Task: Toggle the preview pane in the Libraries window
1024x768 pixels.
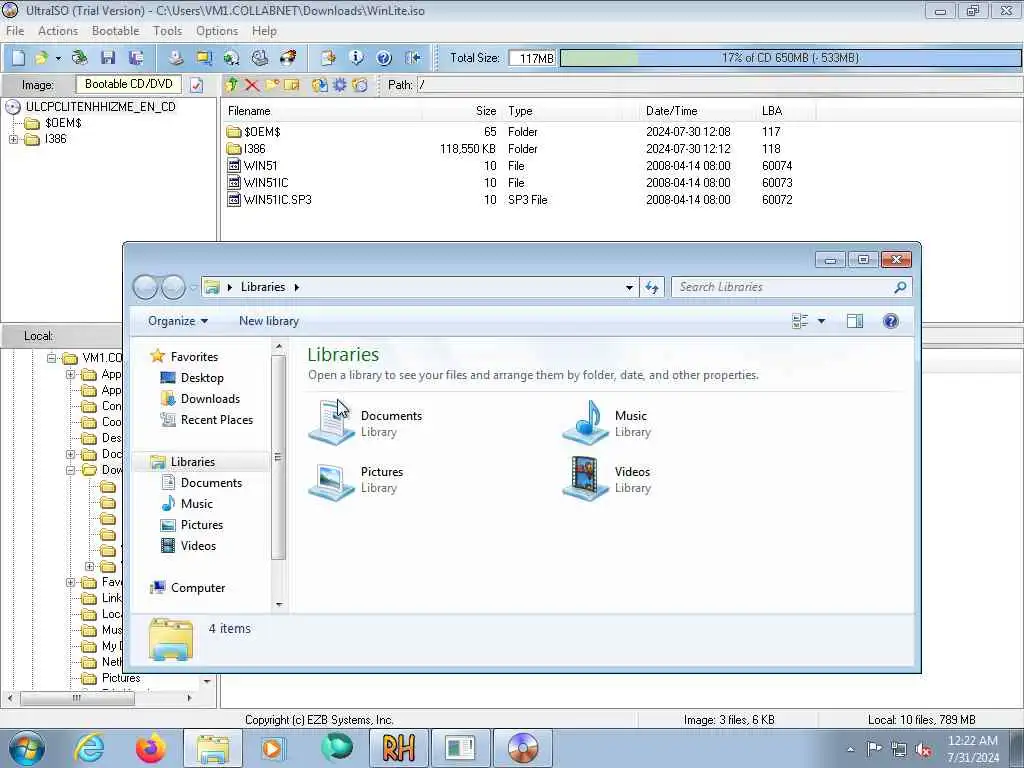Action: (x=855, y=321)
